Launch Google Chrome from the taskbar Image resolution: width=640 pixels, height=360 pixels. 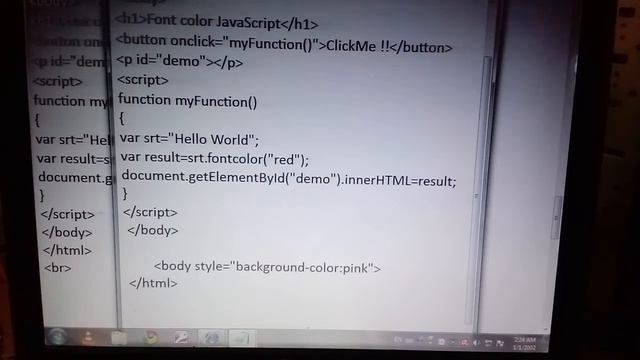pyautogui.click(x=151, y=338)
